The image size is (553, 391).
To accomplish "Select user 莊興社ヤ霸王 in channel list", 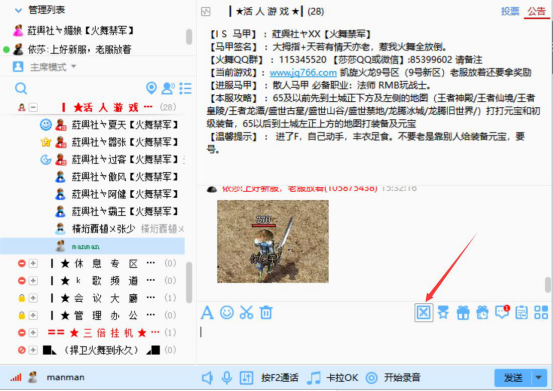I will tap(124, 211).
